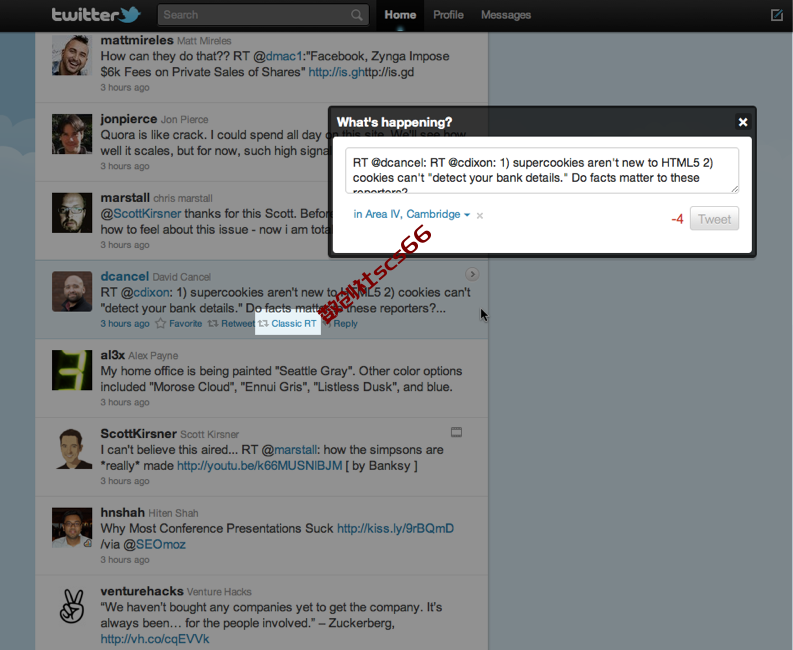Open the al3x username link
Screen dimensions: 793x650
112,355
